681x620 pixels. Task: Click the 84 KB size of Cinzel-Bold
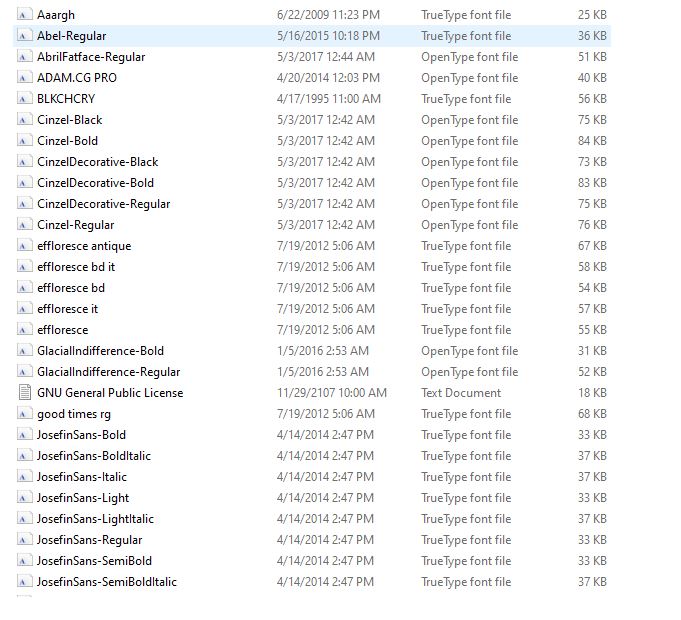(592, 141)
